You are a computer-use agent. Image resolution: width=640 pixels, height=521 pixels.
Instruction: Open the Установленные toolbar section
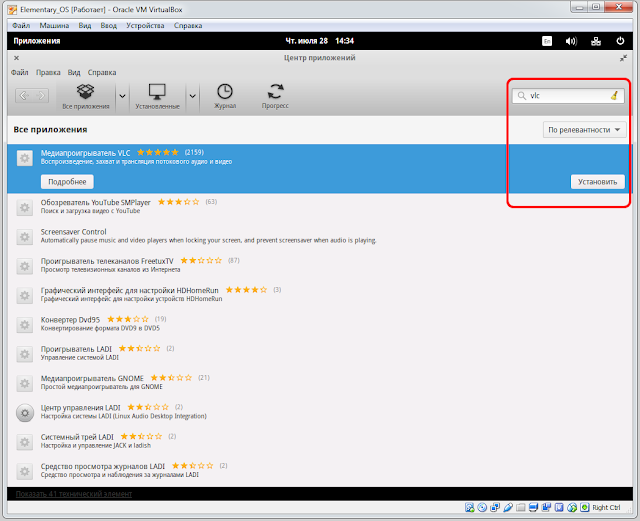158,96
